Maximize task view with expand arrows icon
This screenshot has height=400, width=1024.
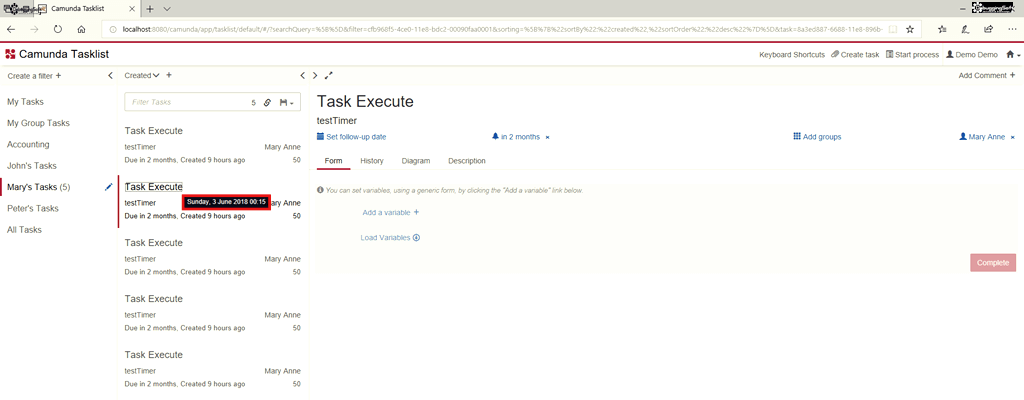click(x=328, y=76)
